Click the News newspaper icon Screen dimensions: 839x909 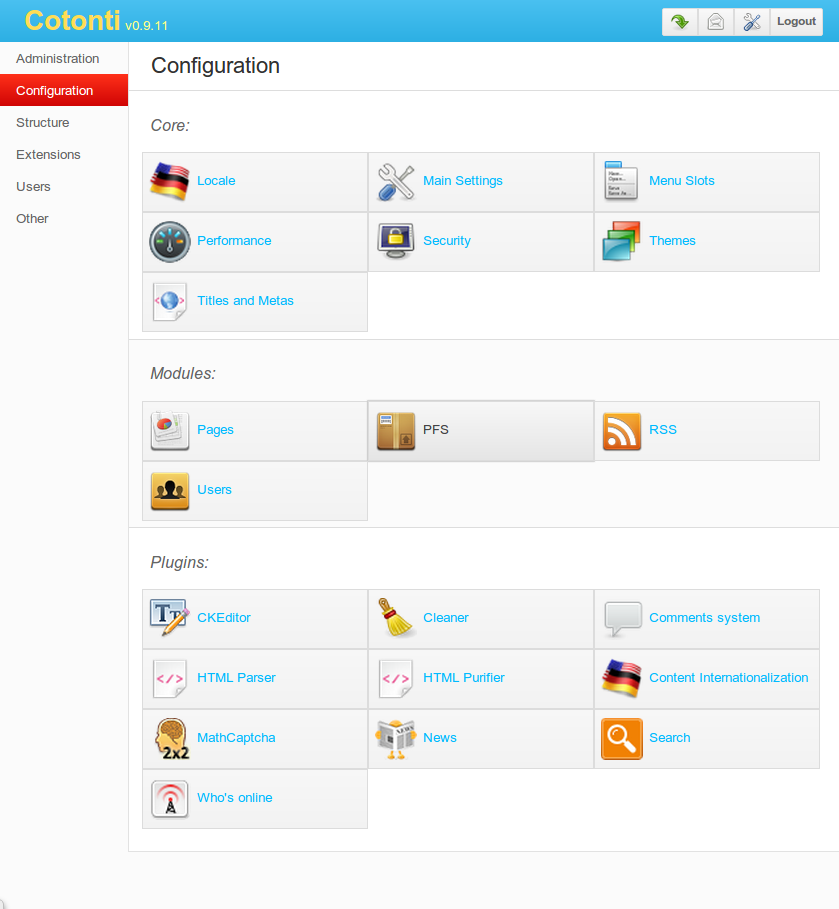click(395, 739)
